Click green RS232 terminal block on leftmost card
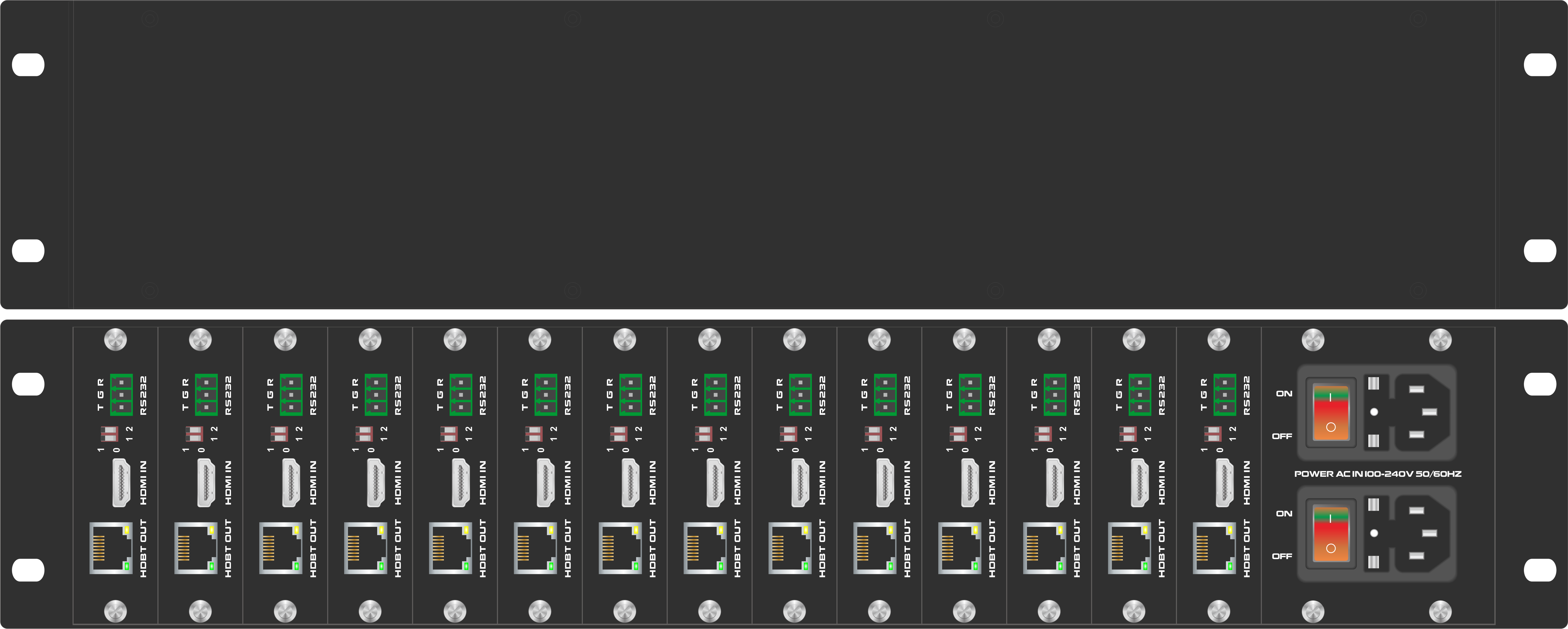The height and width of the screenshot is (629, 1568). pos(122,395)
